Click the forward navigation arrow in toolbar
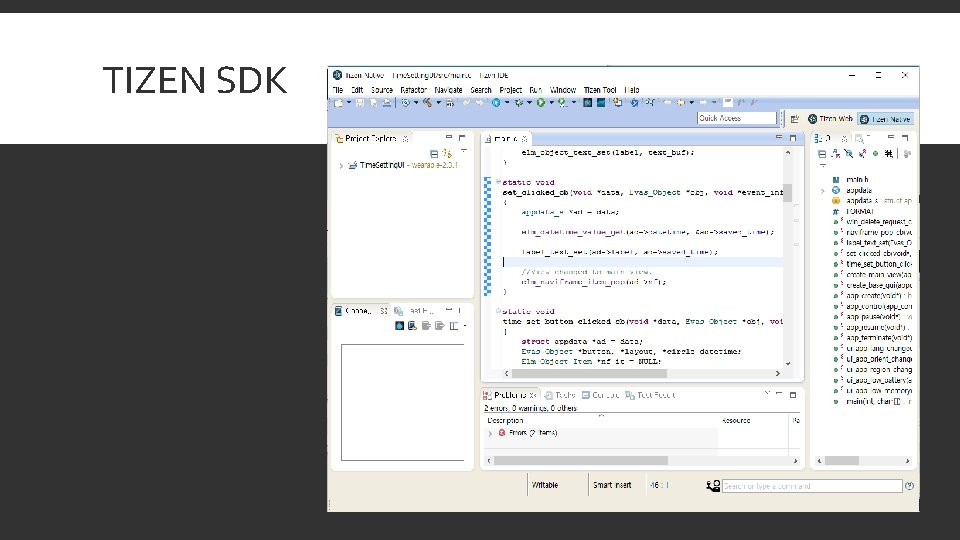 click(x=703, y=103)
